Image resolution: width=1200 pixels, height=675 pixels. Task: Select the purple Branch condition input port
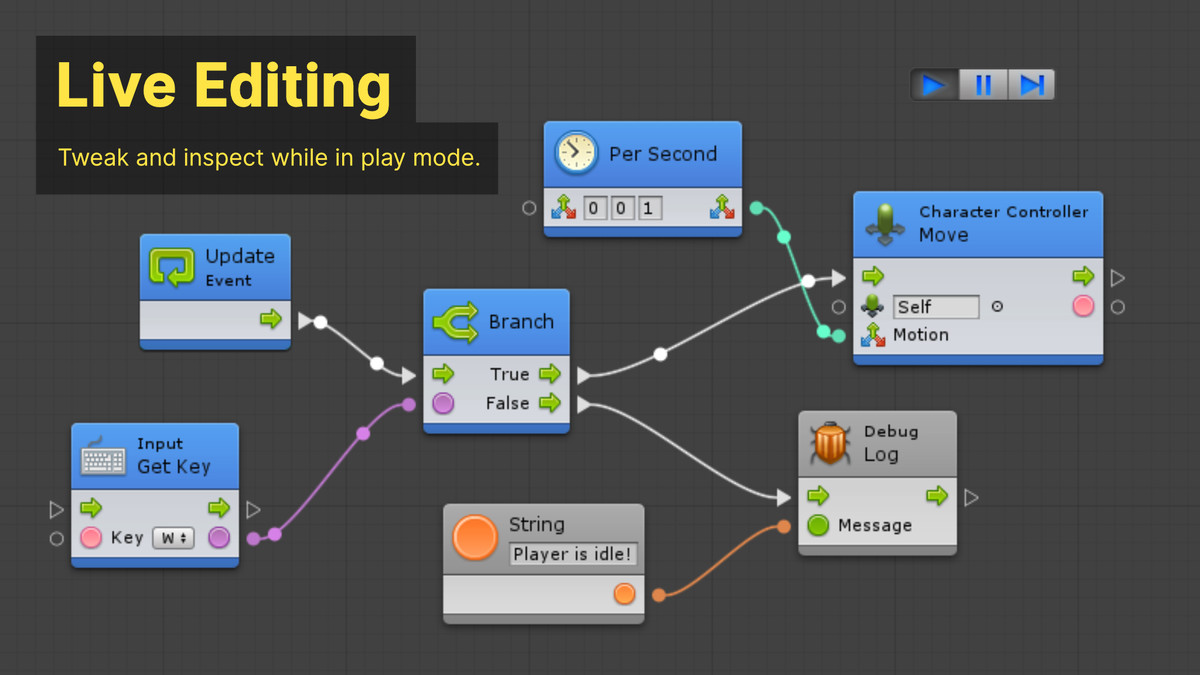[x=443, y=403]
